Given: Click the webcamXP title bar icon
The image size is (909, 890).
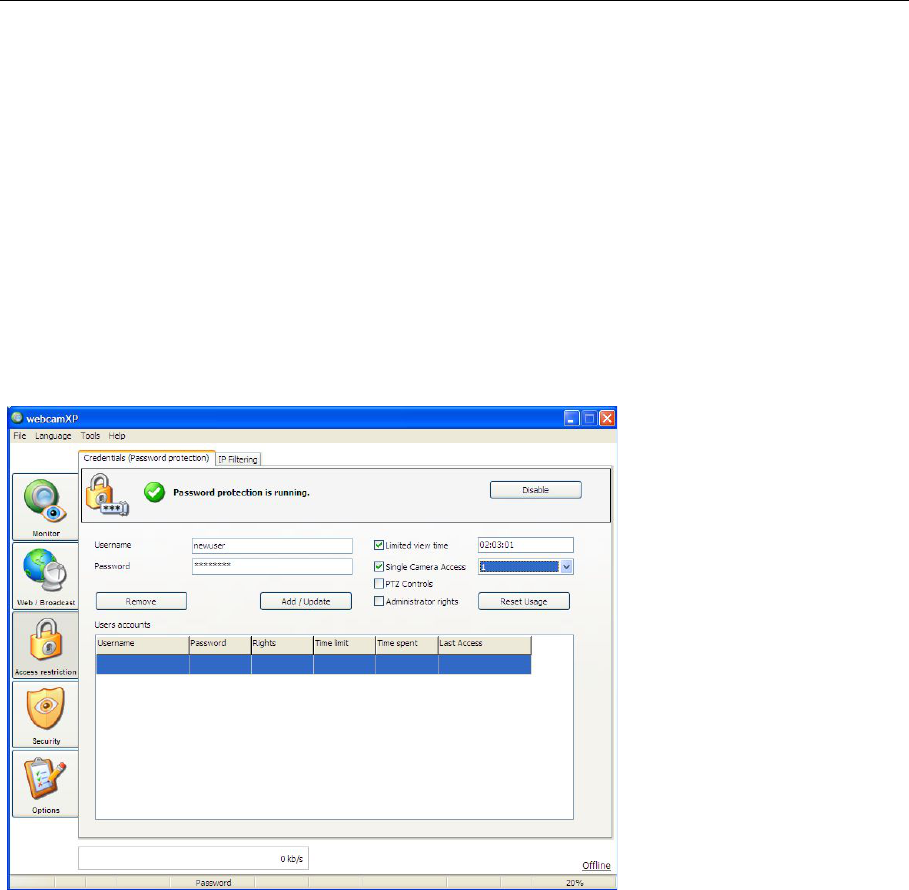Looking at the screenshot, I should pos(17,417).
